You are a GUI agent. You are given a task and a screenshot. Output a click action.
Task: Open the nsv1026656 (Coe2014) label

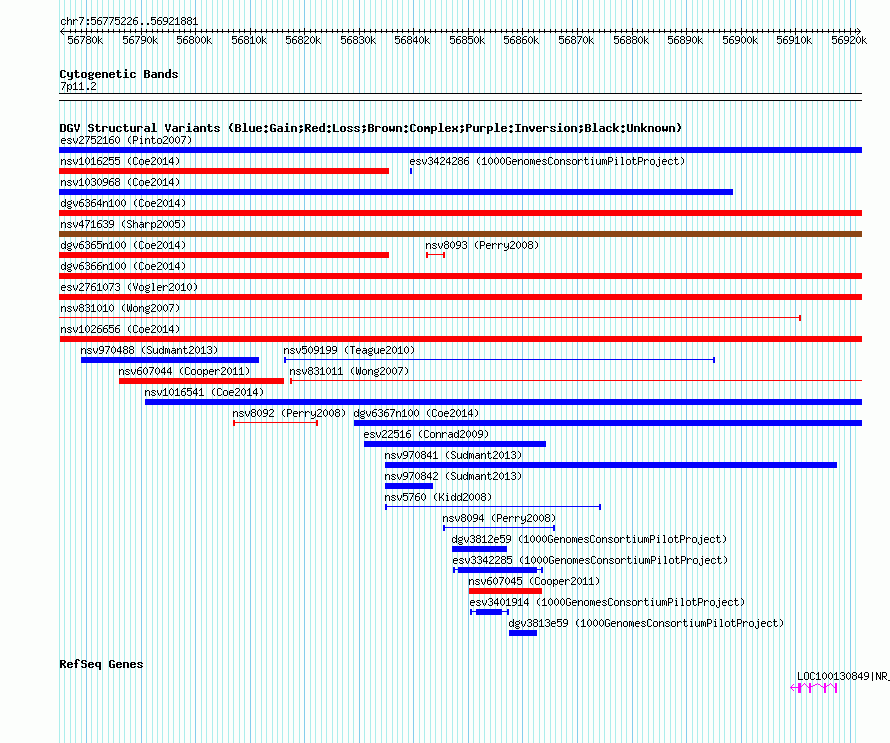coord(120,329)
